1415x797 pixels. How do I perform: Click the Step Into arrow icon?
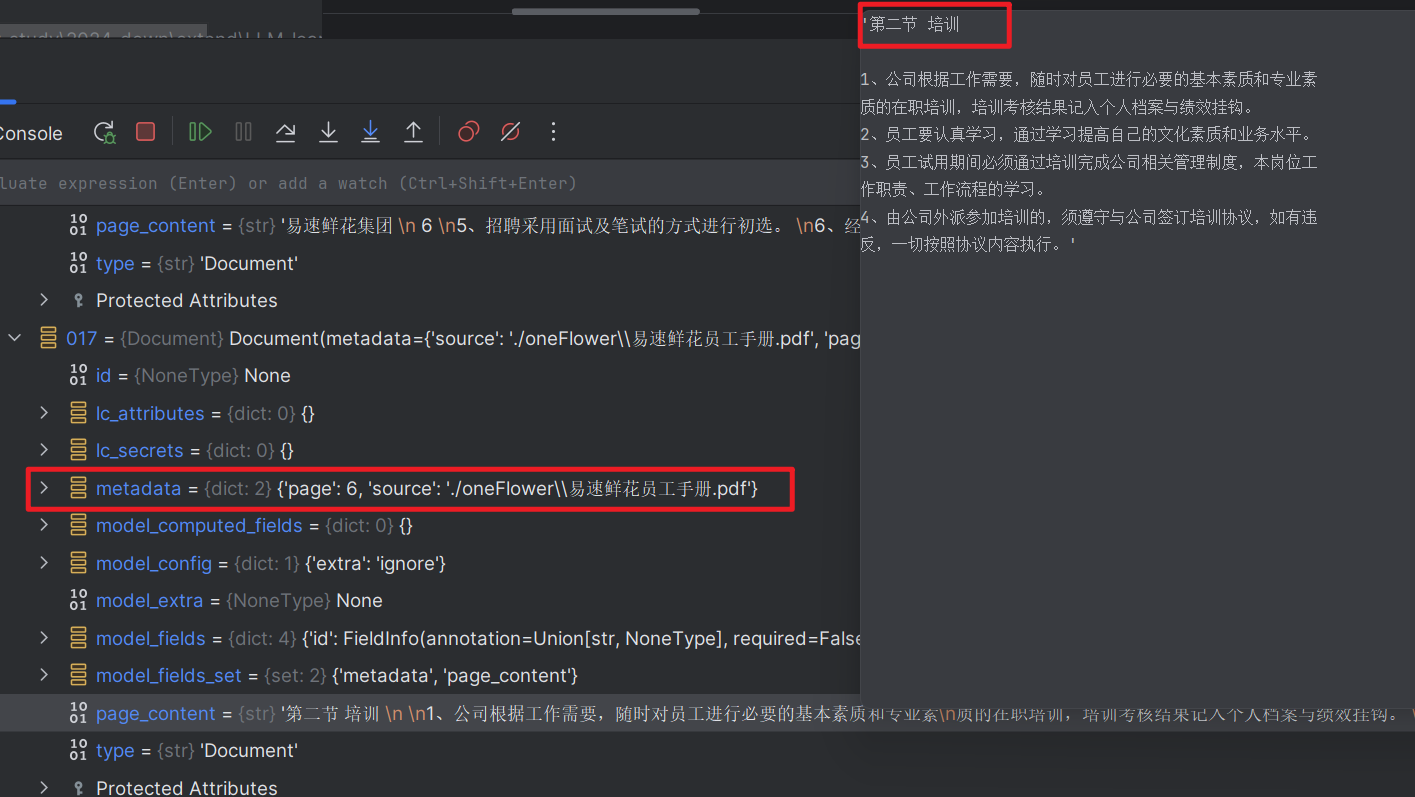328,132
